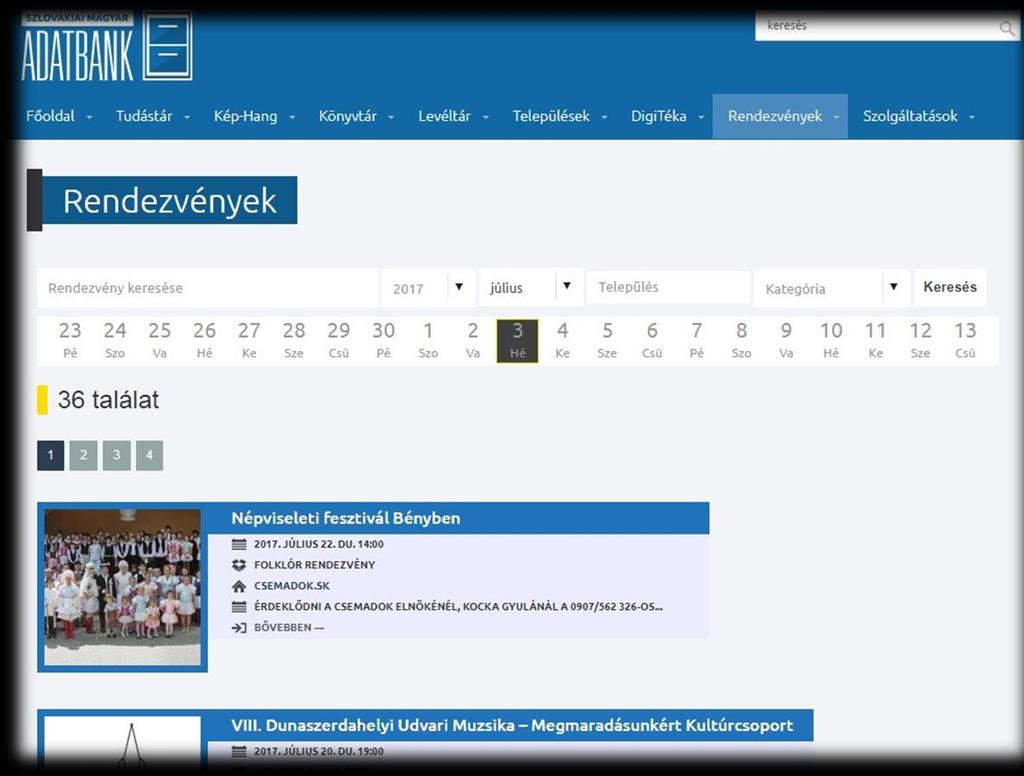Screen dimensions: 1024x776
Task: Open Népviseleti fesztivál Bényben event title
Action: pyautogui.click(x=345, y=518)
